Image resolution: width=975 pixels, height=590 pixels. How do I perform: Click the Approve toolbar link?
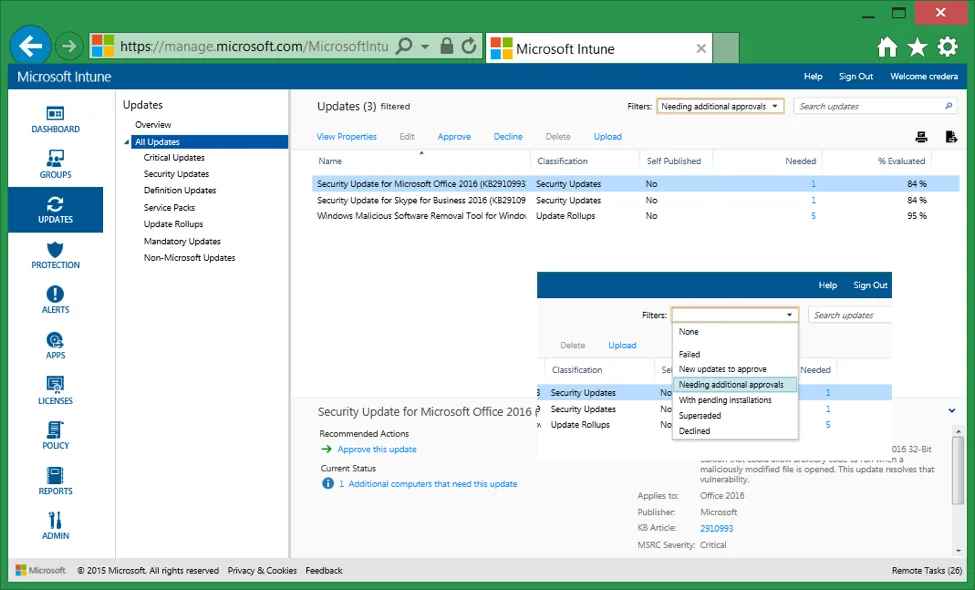[454, 137]
